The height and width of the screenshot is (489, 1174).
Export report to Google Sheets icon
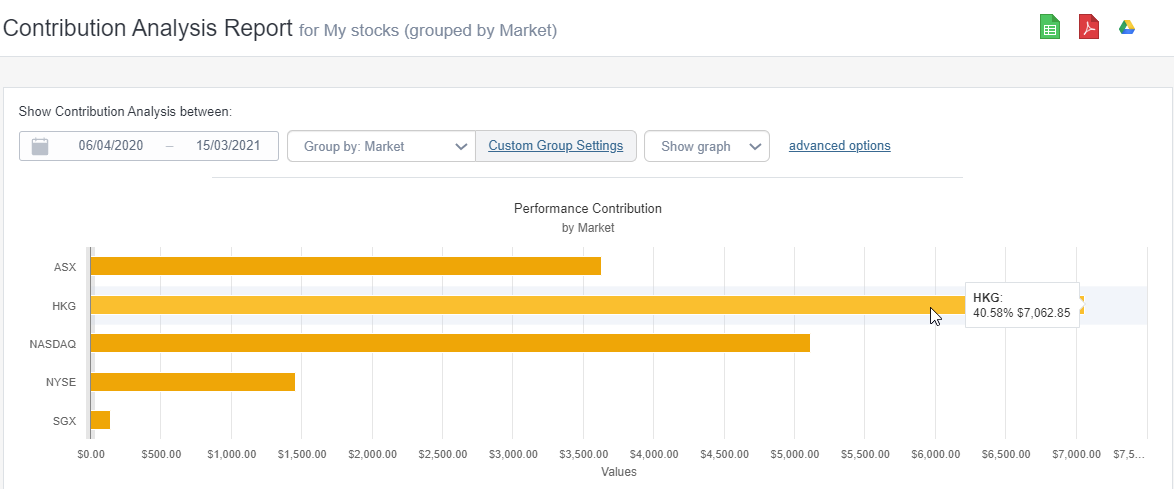click(1049, 27)
